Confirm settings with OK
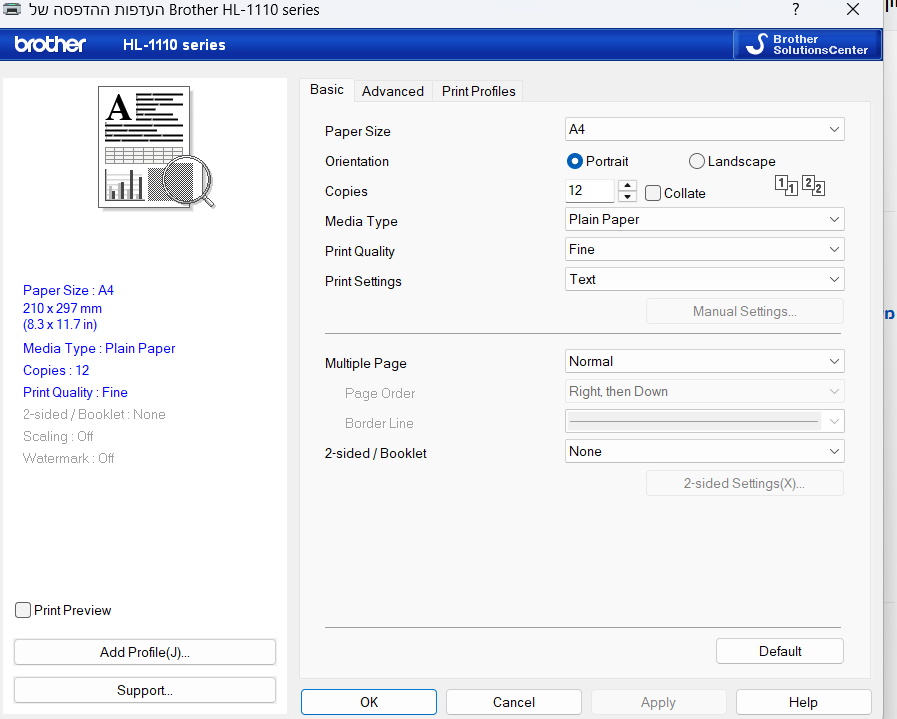This screenshot has height=719, width=897. pos(369,702)
